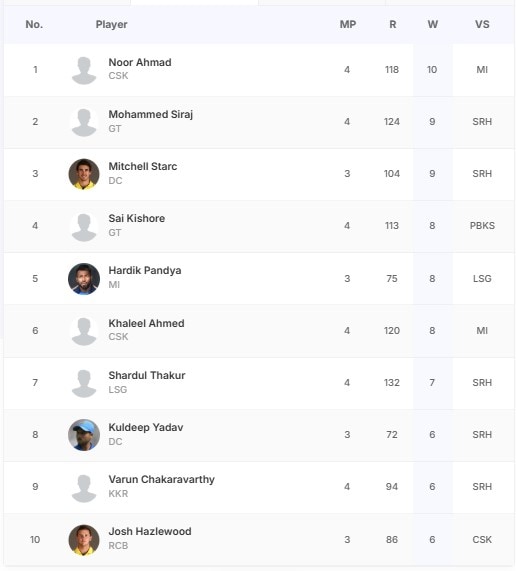Click Khaleel Ahmed's placeholder avatar

coord(84,331)
